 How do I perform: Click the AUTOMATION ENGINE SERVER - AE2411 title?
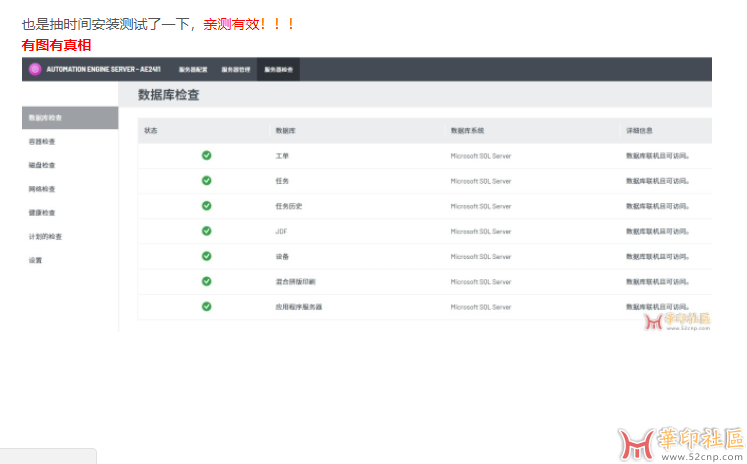pyautogui.click(x=103, y=70)
